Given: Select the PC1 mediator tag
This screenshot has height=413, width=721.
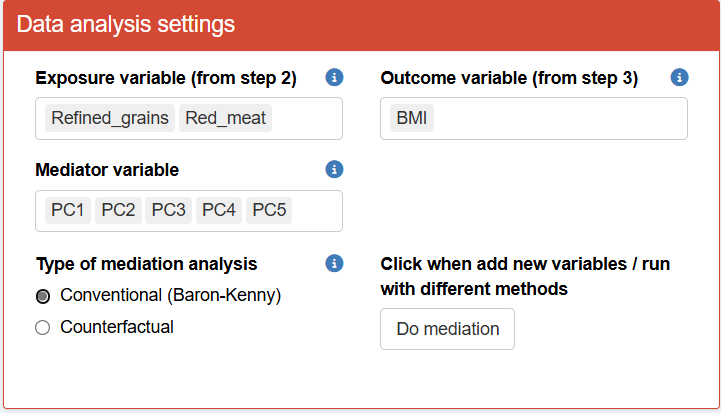Looking at the screenshot, I should tap(69, 210).
